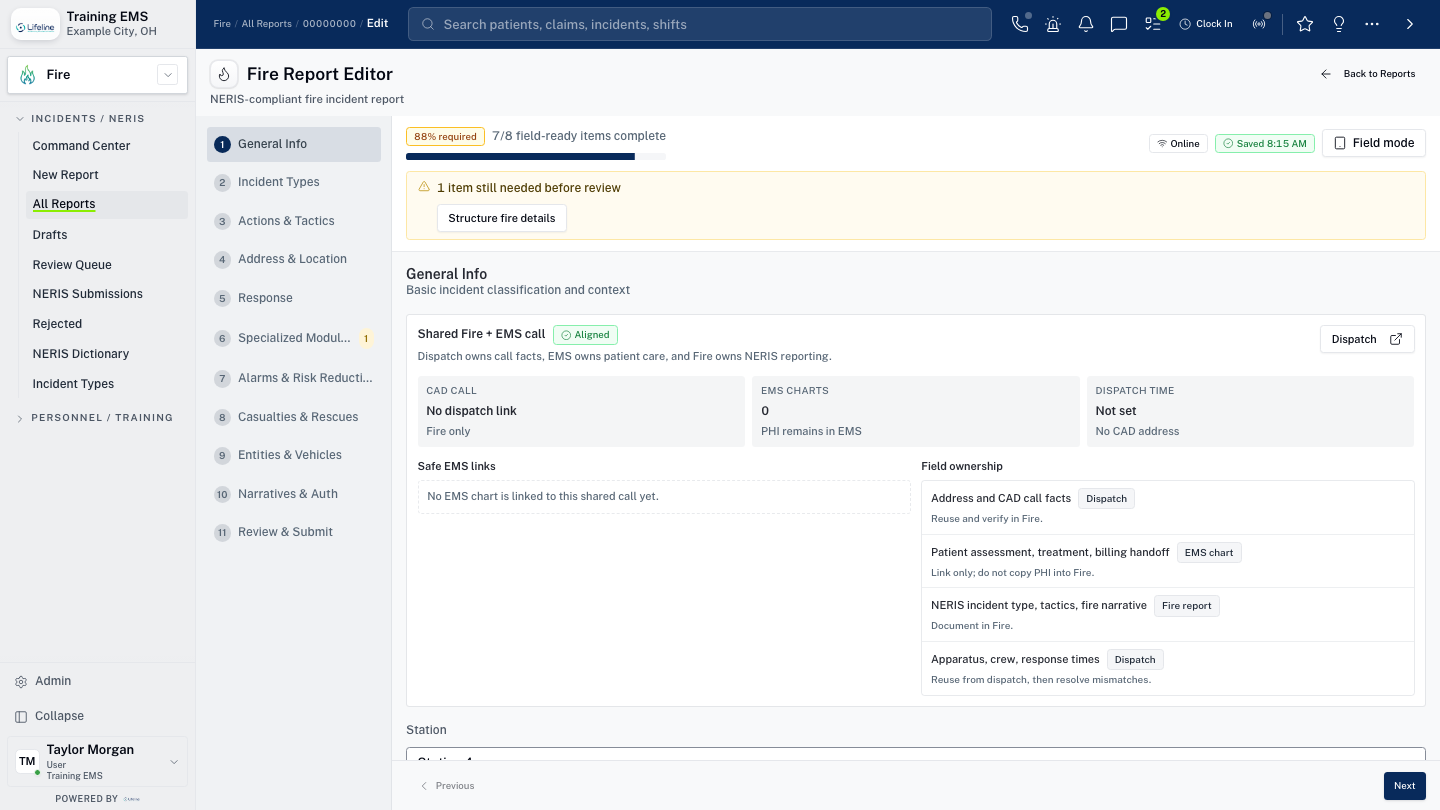Go to step 3 Actions & Tactics
The height and width of the screenshot is (810, 1440).
click(294, 221)
